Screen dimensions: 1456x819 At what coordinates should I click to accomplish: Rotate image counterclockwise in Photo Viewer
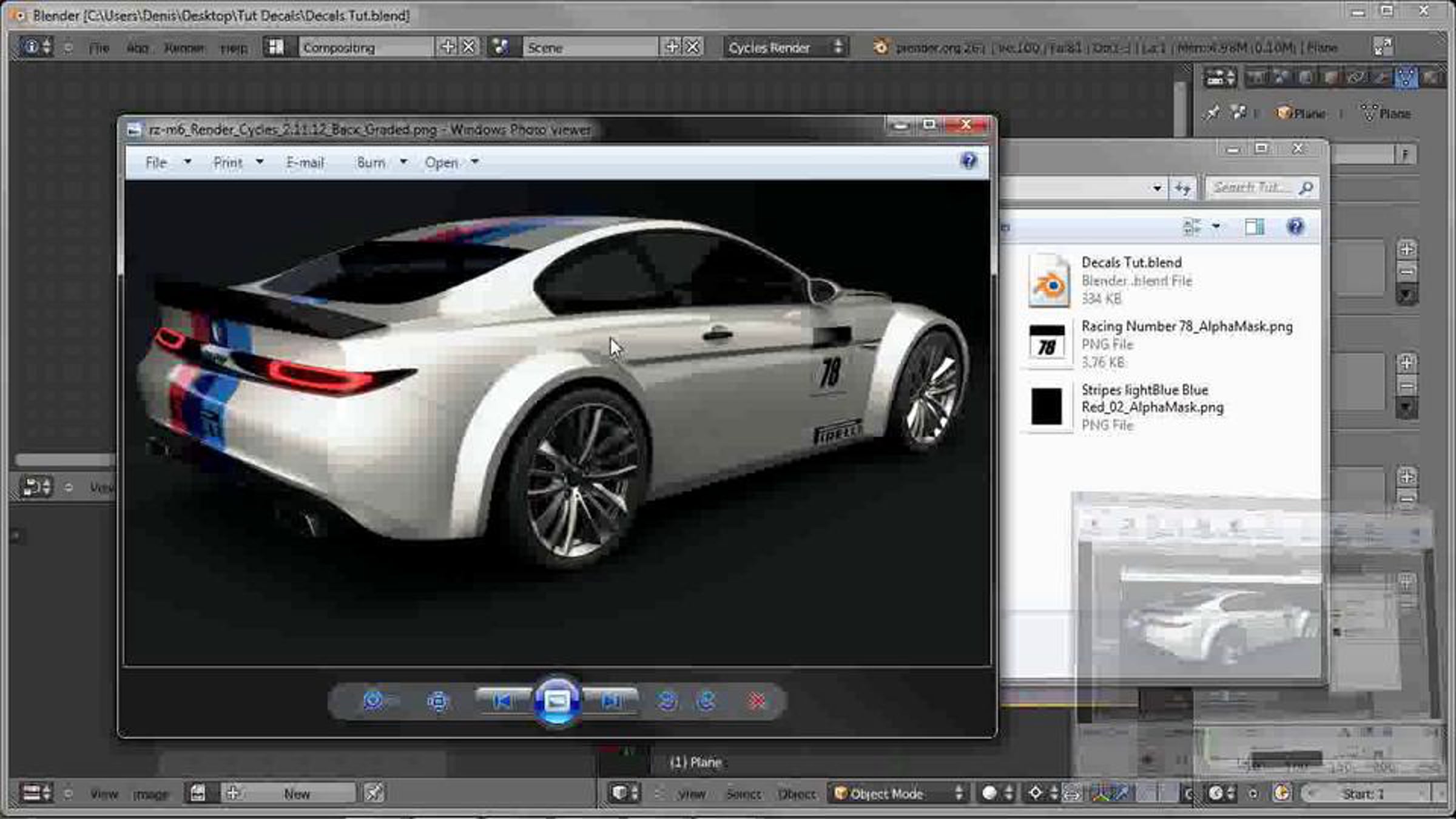(667, 701)
